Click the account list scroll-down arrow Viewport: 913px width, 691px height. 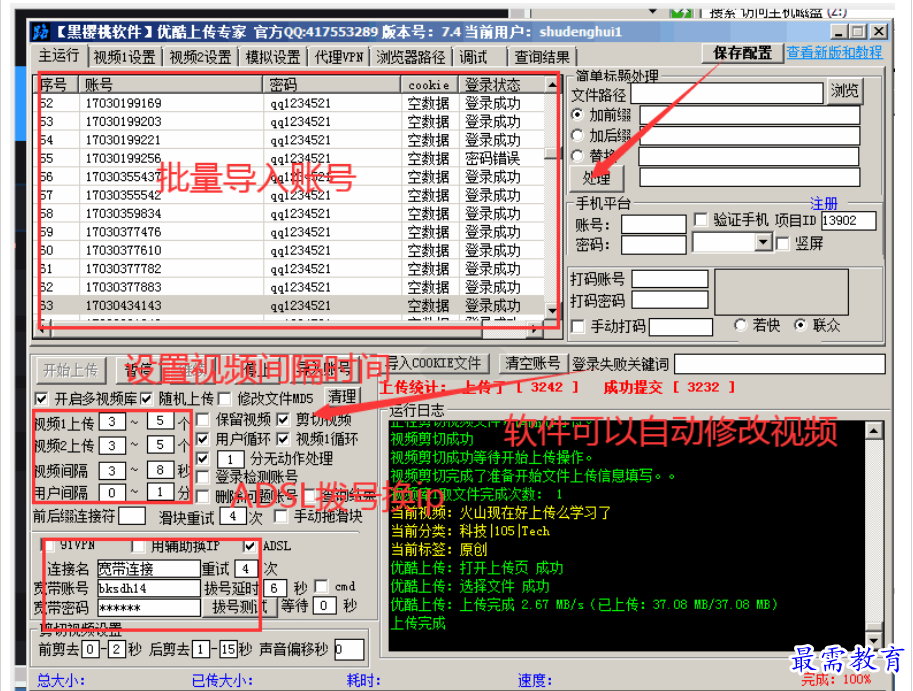(x=551, y=311)
